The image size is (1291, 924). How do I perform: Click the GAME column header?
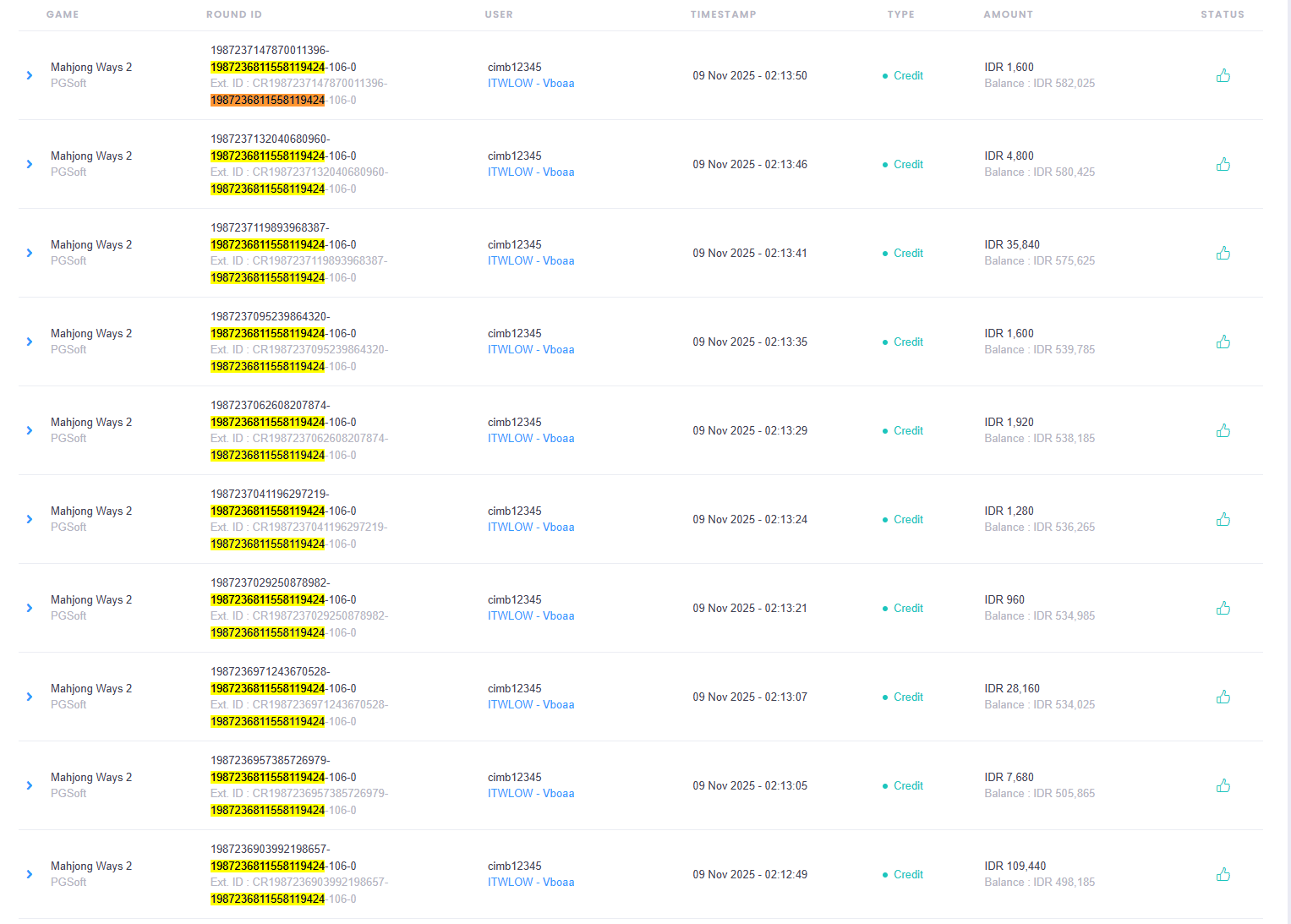pyautogui.click(x=63, y=14)
